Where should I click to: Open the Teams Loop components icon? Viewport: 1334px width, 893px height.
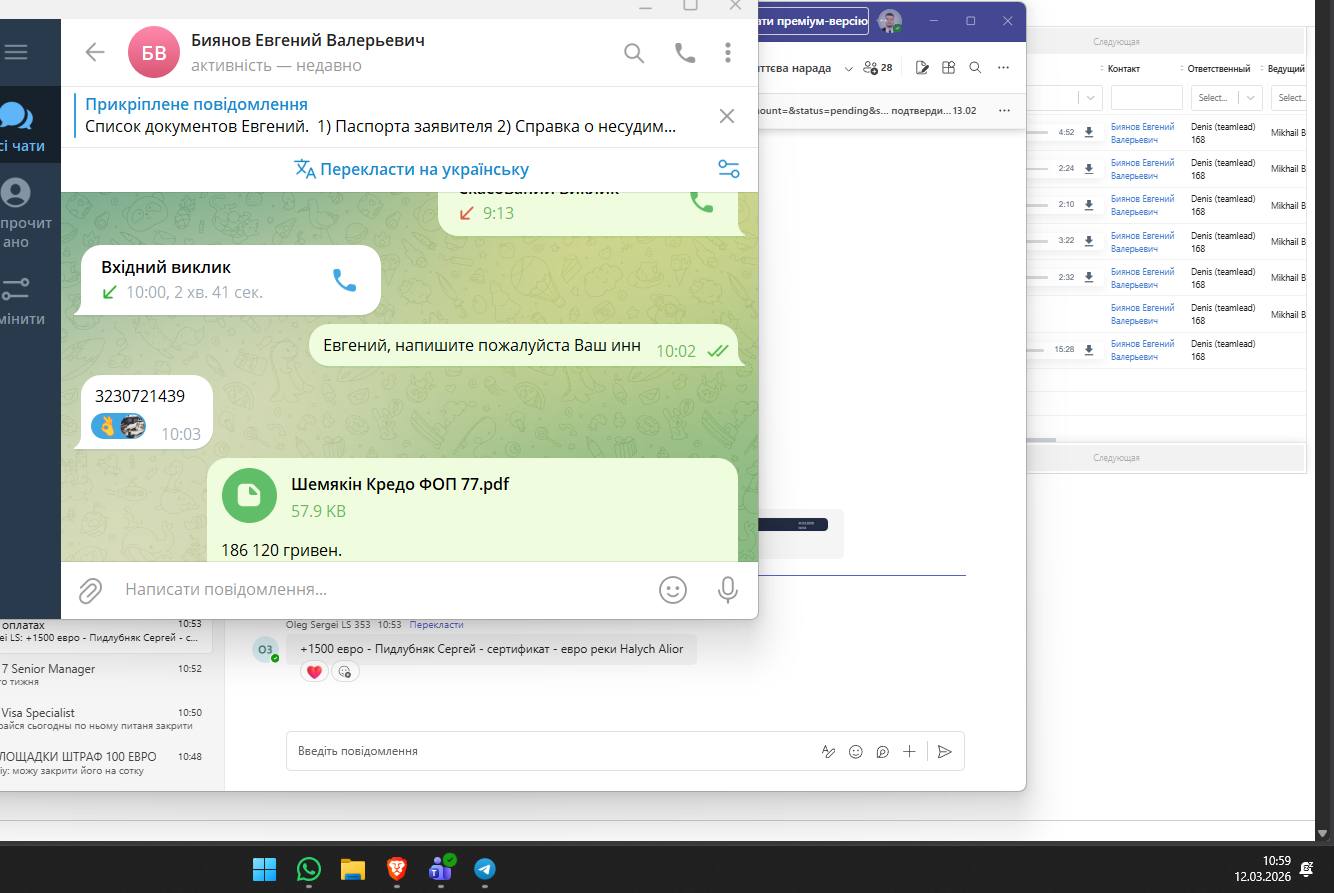(882, 751)
